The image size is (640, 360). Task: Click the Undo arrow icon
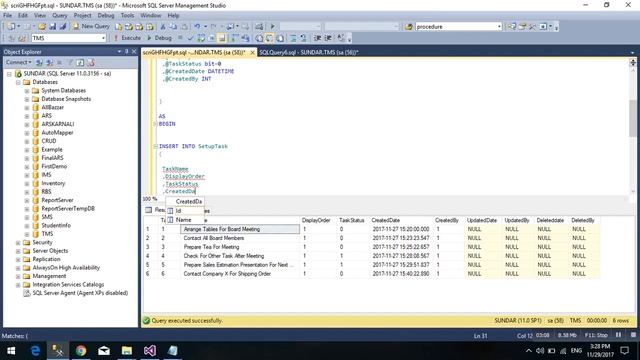click(x=197, y=27)
